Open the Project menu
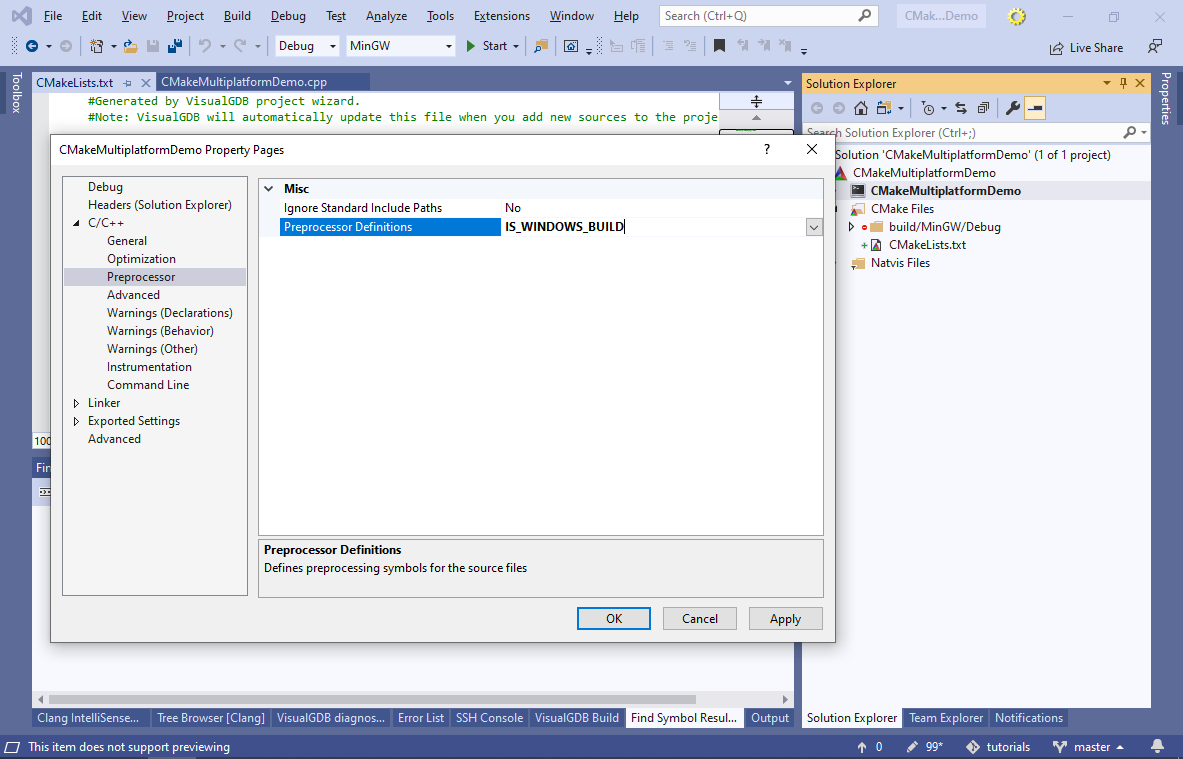 tap(185, 16)
